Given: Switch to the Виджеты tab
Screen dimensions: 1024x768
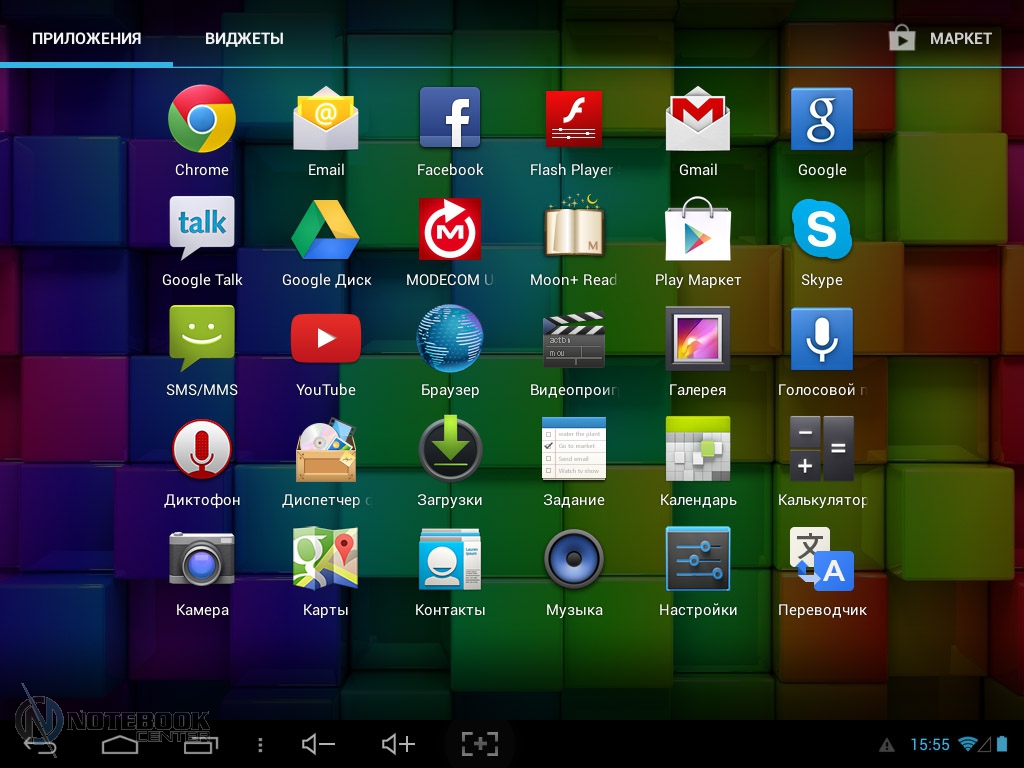Looking at the screenshot, I should (244, 39).
